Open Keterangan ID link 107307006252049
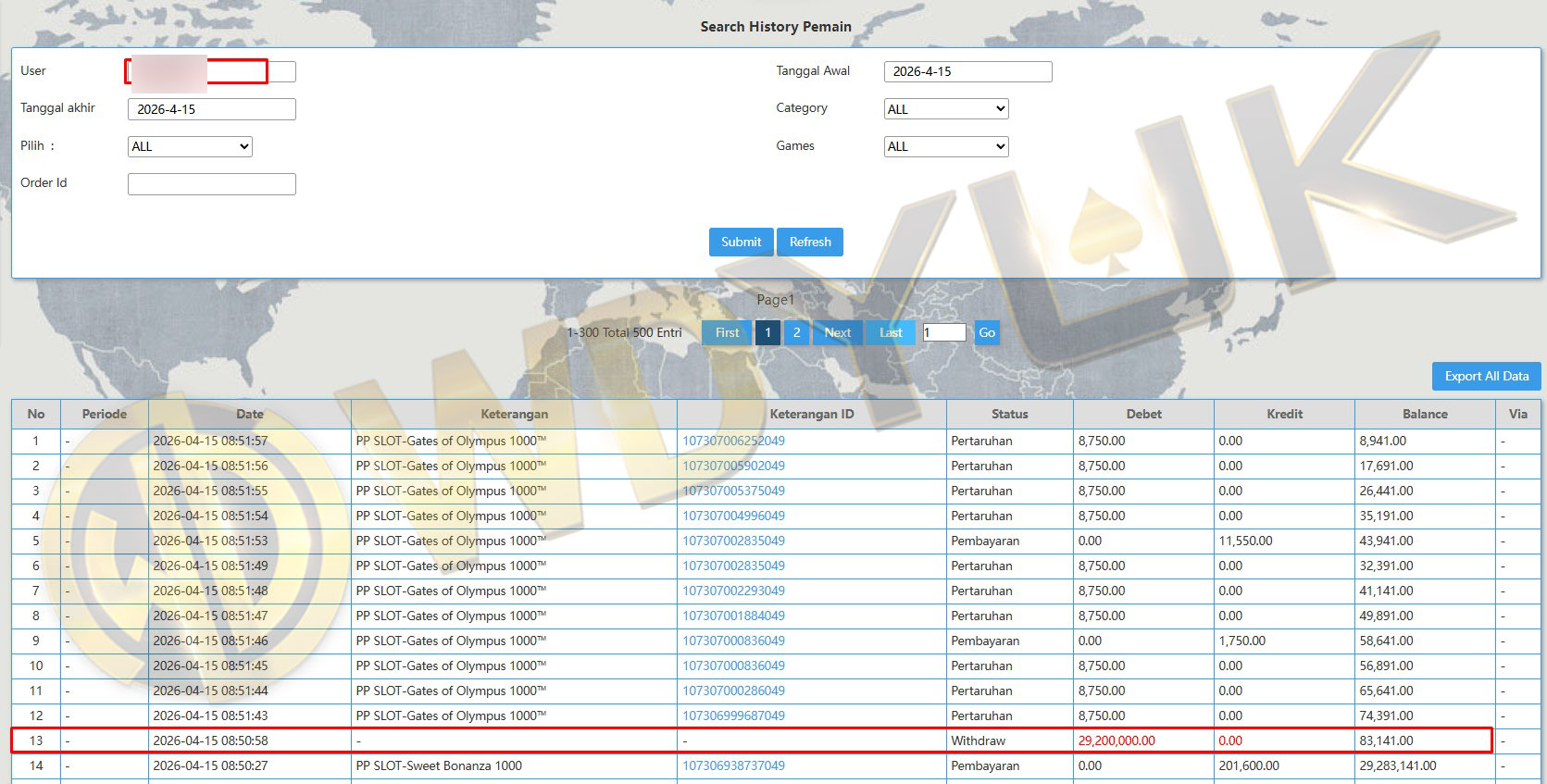Screen dimensions: 1547x784 733,442
